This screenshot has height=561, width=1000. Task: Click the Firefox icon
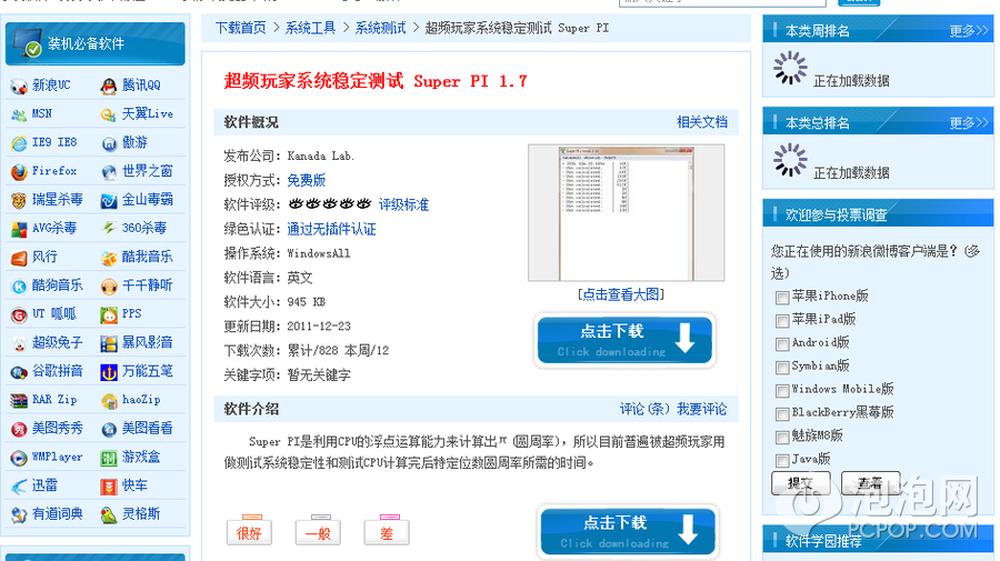pos(19,172)
